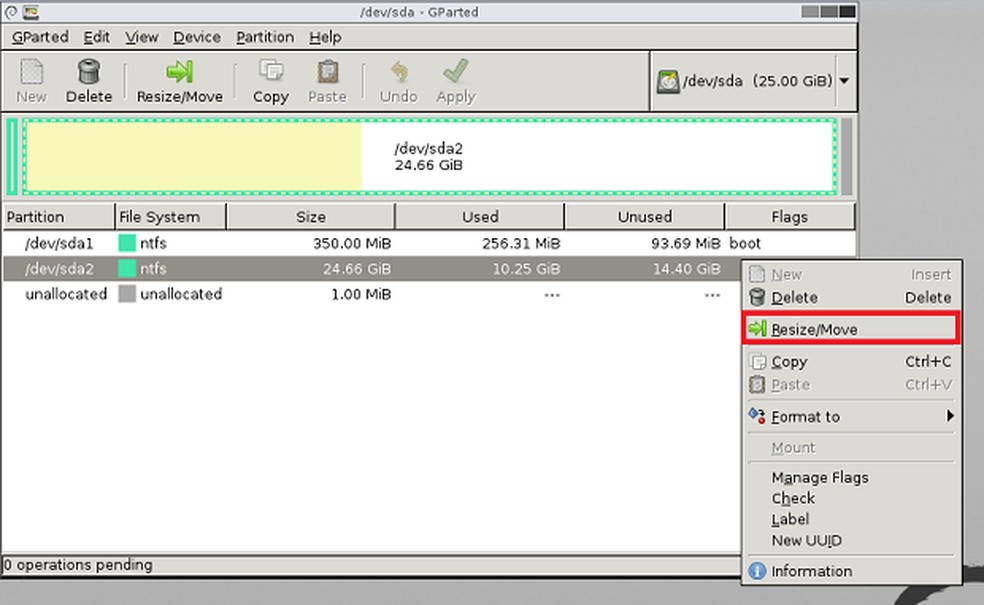Click the 93.69 MiB unused value

[x=685, y=244]
